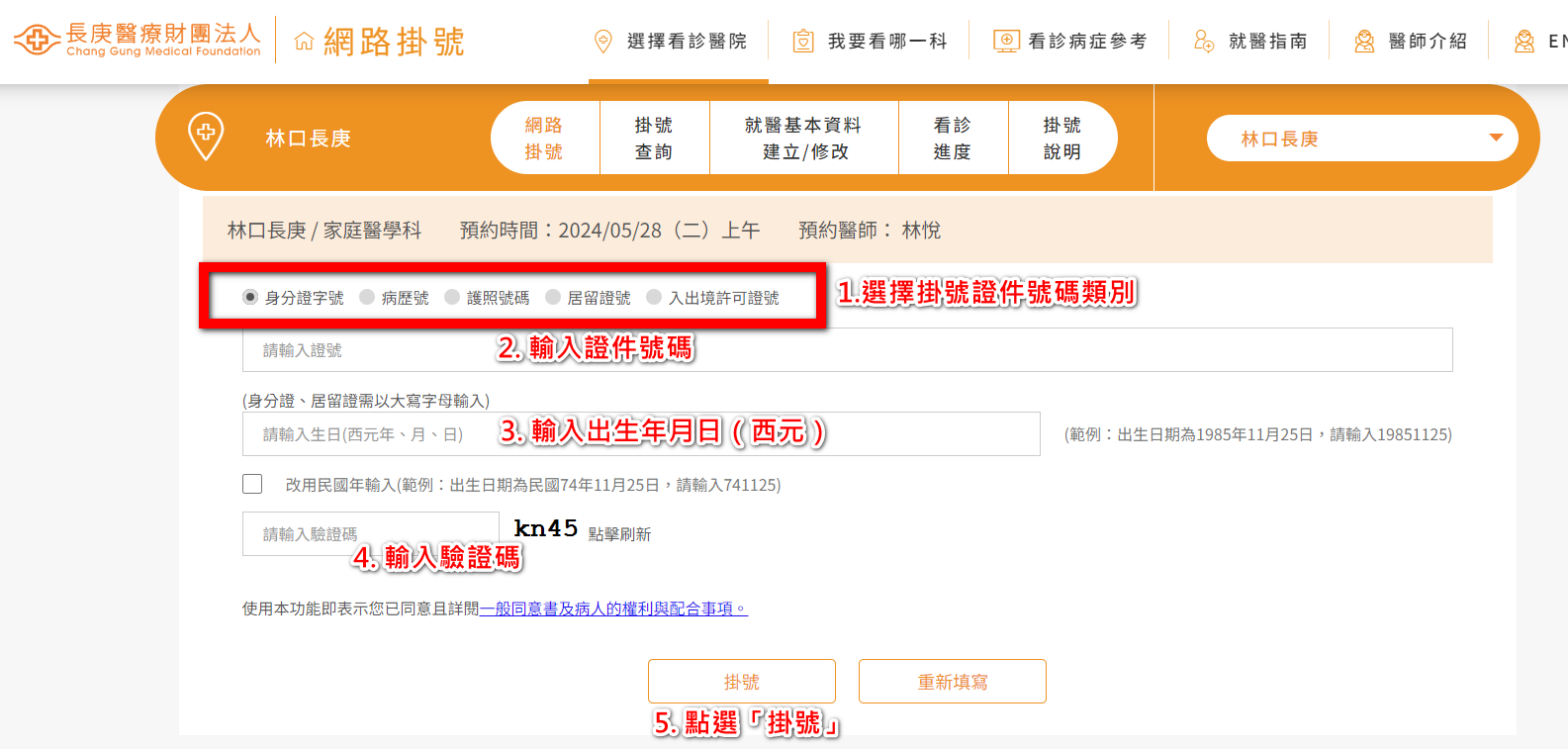Screen dimensions: 1568x749
Task: Open the 一般同意書及病人的權利與配合事項 link
Action: coord(613,609)
